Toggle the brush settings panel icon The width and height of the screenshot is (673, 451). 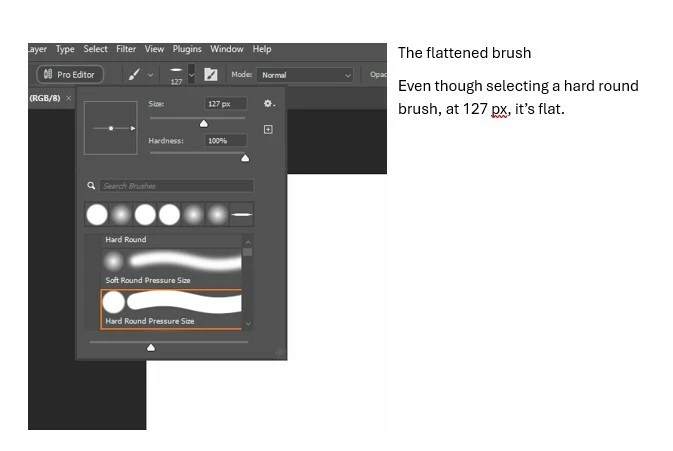pos(210,75)
